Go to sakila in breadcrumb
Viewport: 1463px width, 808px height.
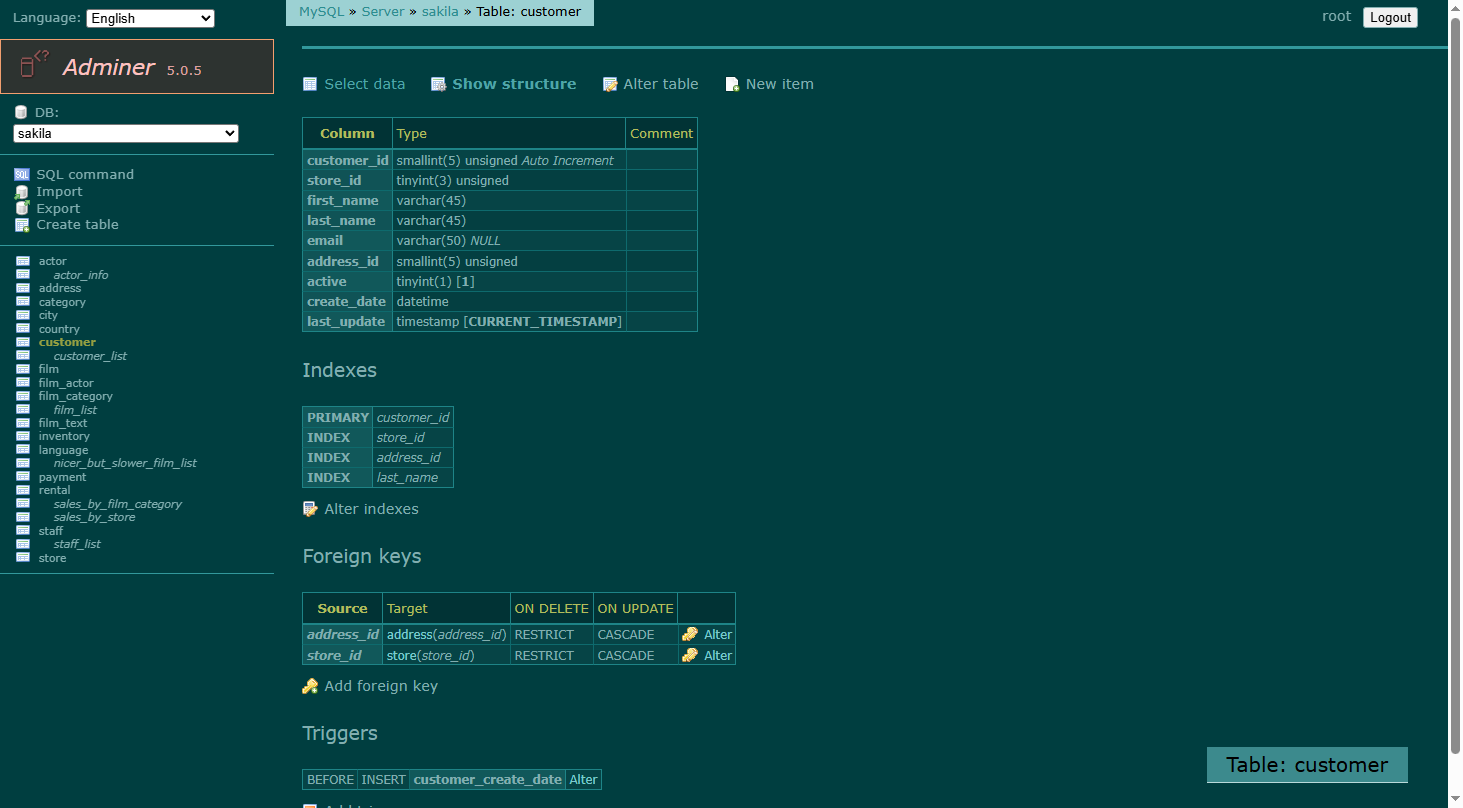point(441,12)
